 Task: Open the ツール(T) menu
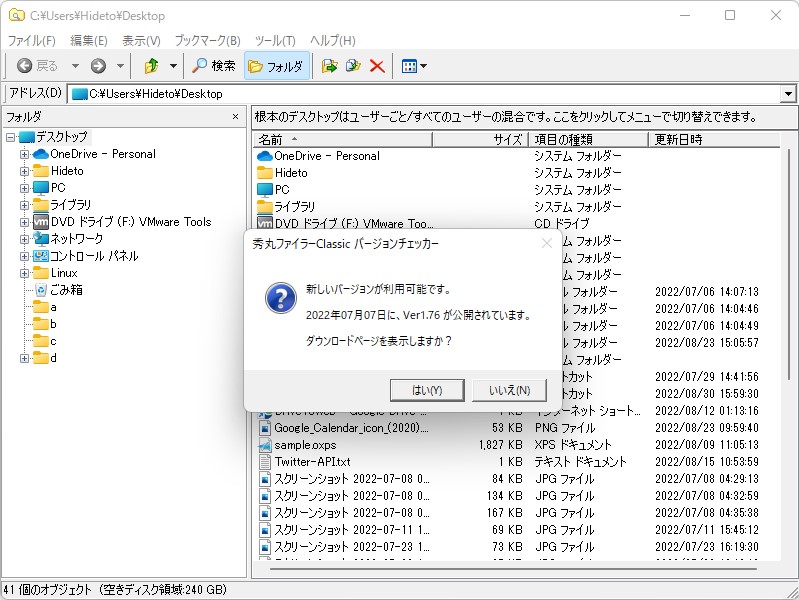[275, 40]
